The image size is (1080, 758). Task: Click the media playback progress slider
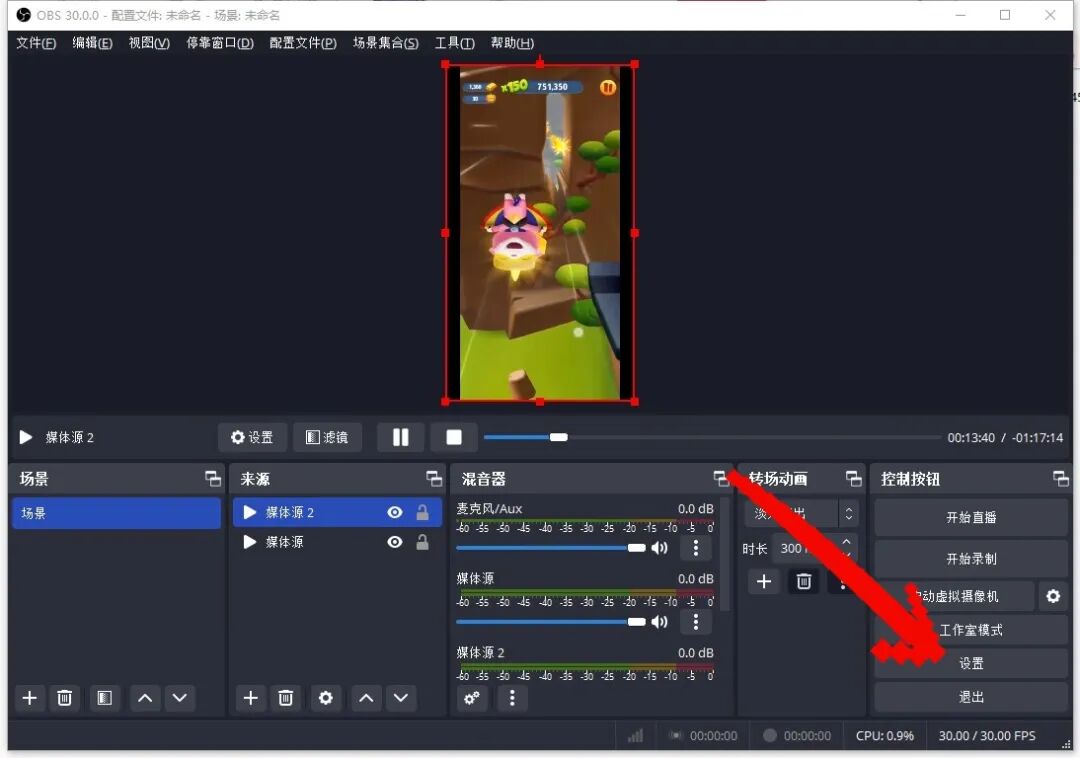point(711,437)
